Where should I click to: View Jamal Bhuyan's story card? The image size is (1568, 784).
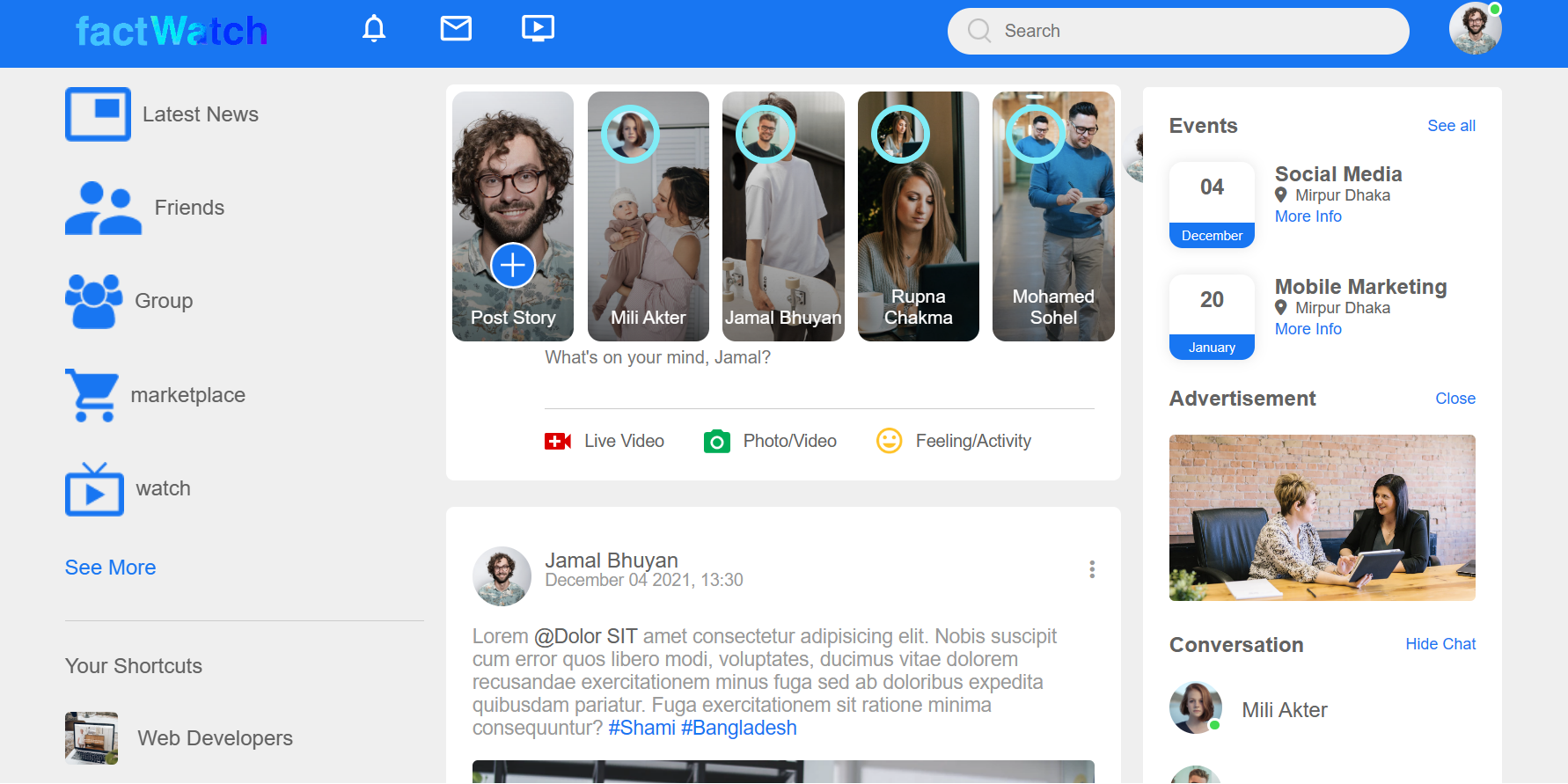pyautogui.click(x=783, y=216)
